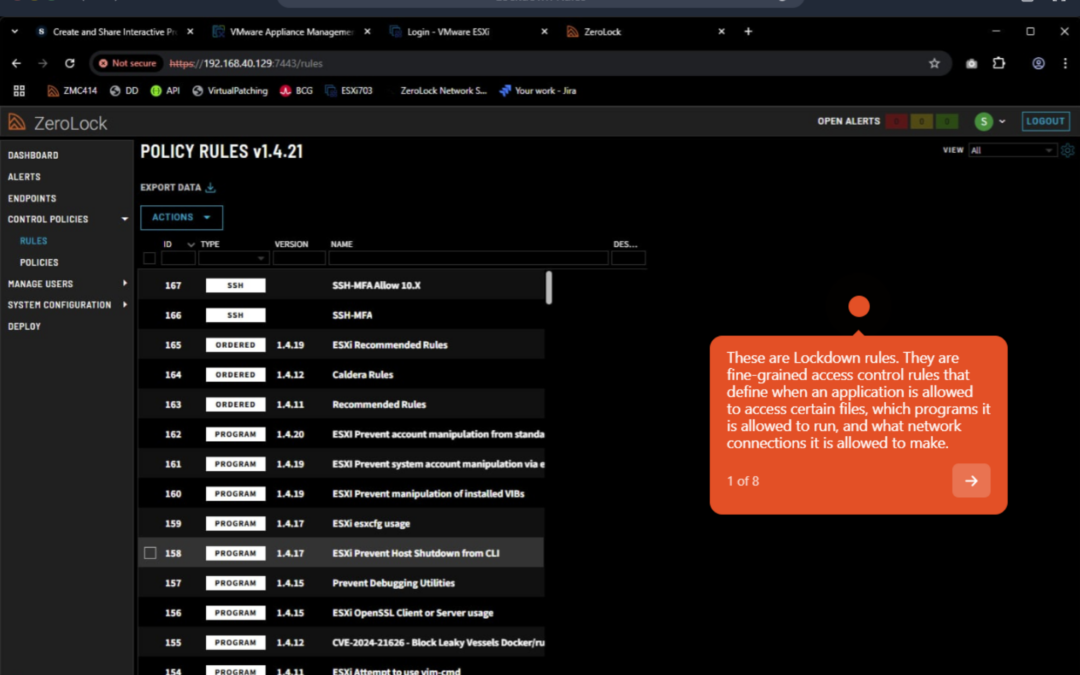
Task: Click the green user avatar icon
Action: [983, 122]
